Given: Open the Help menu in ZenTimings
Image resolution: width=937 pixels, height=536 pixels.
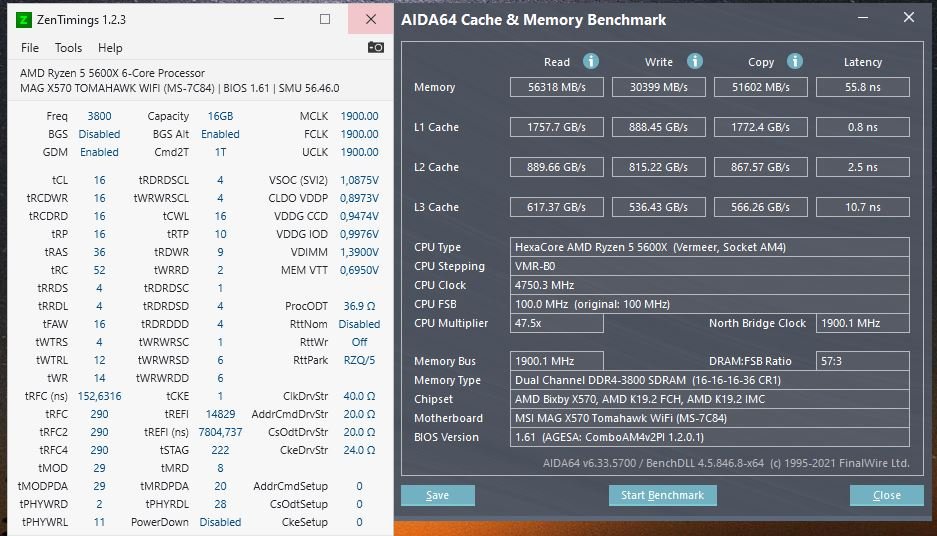Looking at the screenshot, I should (x=110, y=48).
